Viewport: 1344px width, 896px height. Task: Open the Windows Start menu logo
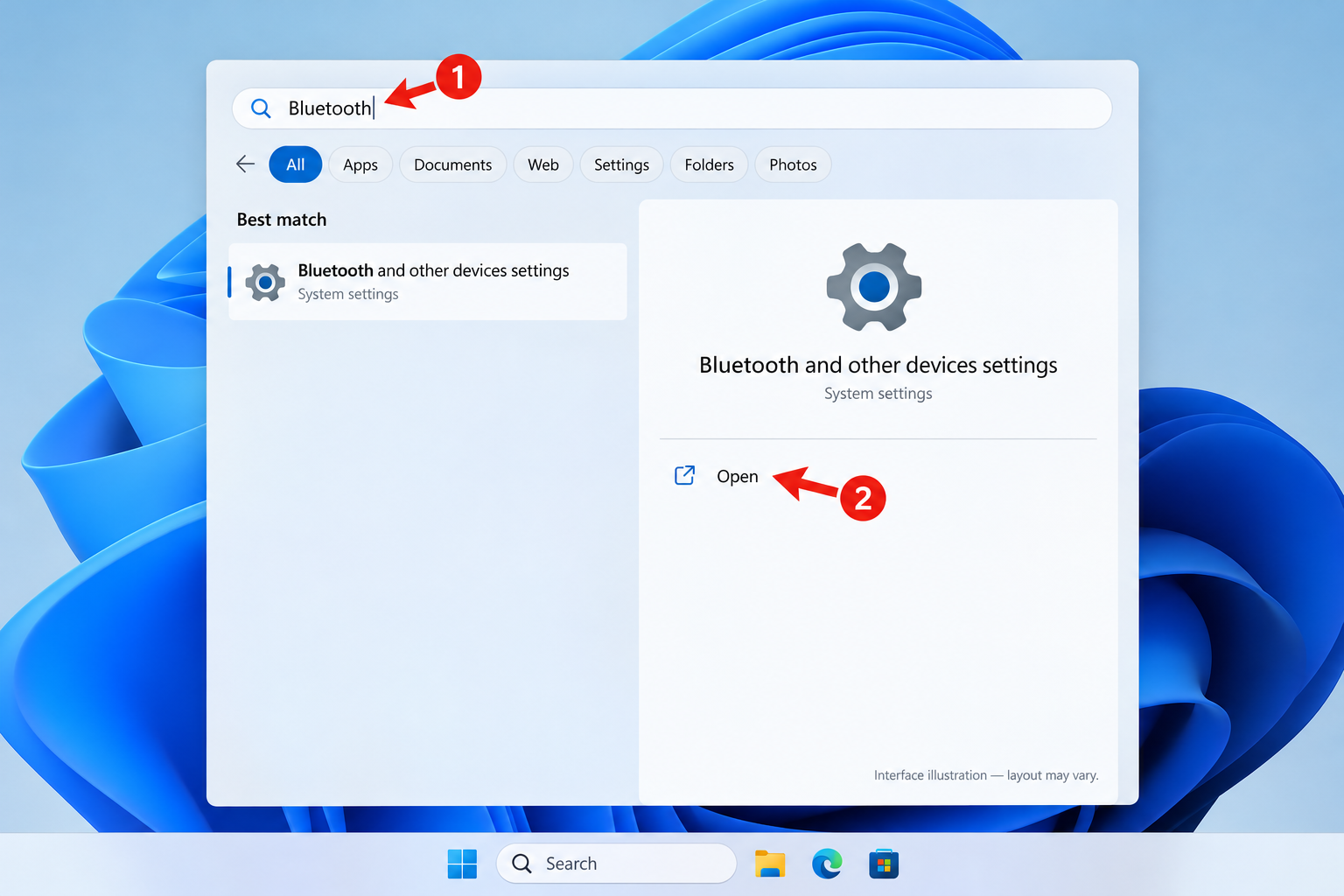pos(462,864)
